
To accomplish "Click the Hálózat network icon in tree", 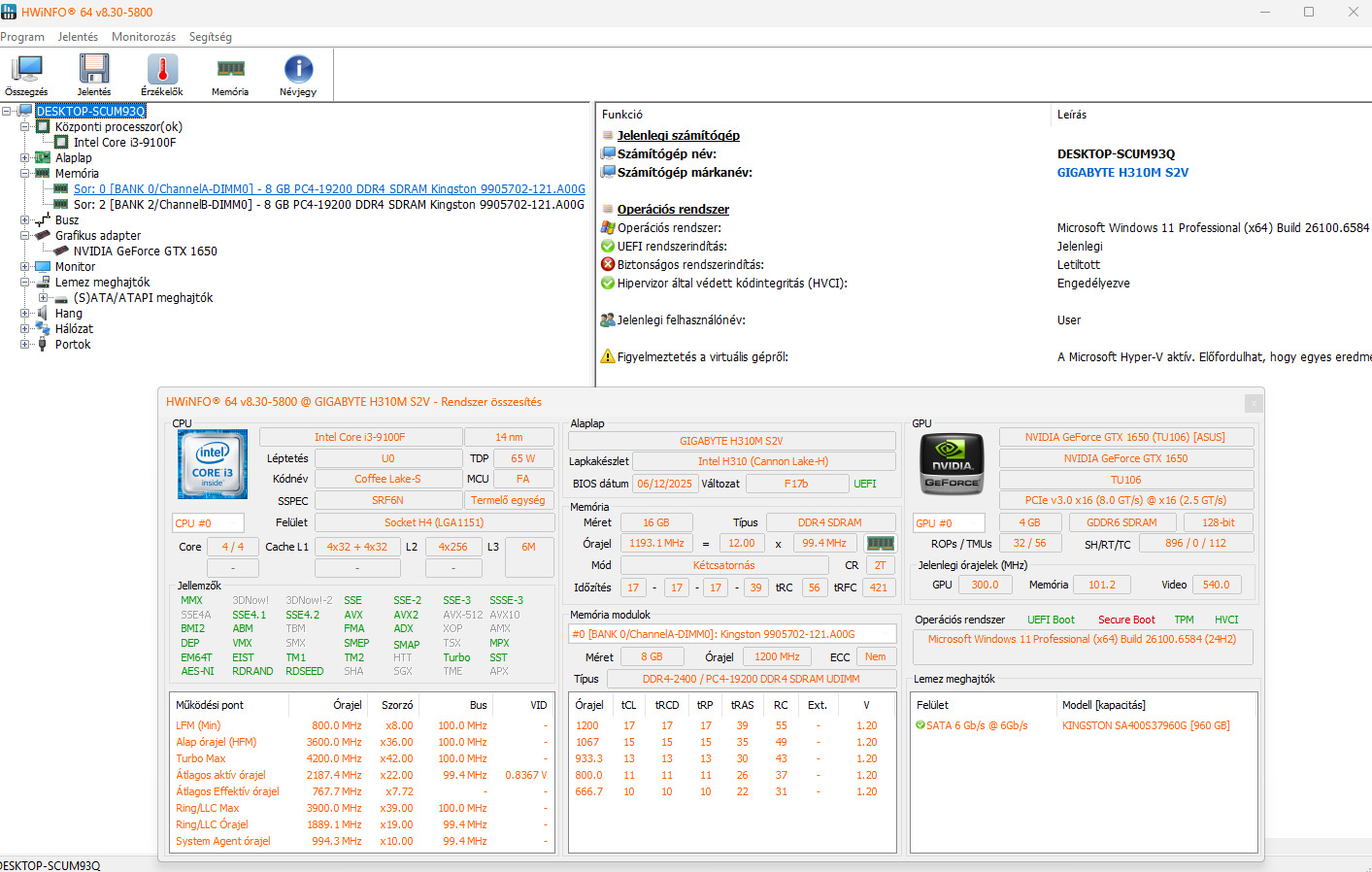I will tap(43, 328).
